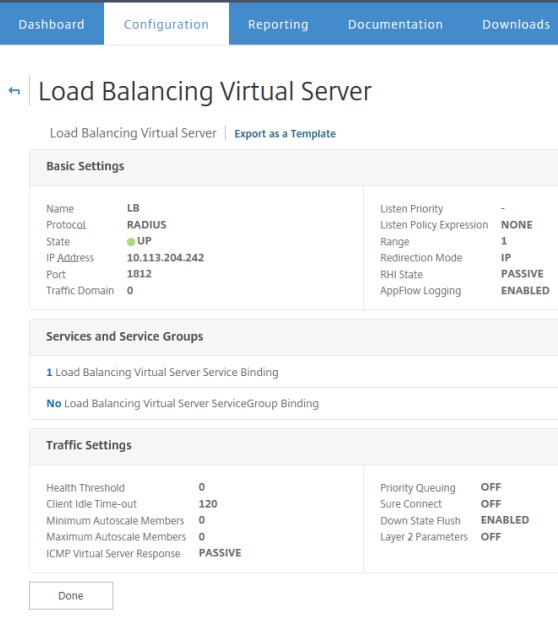The width and height of the screenshot is (558, 618).
Task: Open the Downloads tab
Action: (x=516, y=24)
